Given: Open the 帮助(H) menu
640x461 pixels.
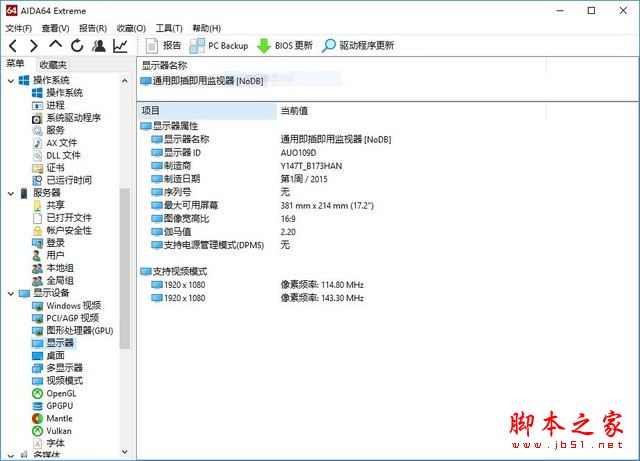Looking at the screenshot, I should (x=207, y=28).
